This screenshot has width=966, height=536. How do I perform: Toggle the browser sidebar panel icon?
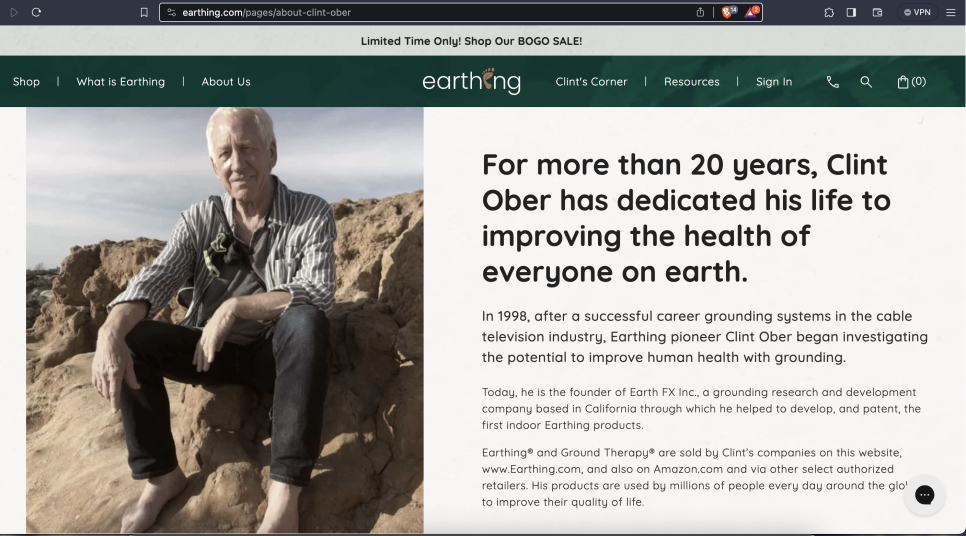pyautogui.click(x=851, y=12)
